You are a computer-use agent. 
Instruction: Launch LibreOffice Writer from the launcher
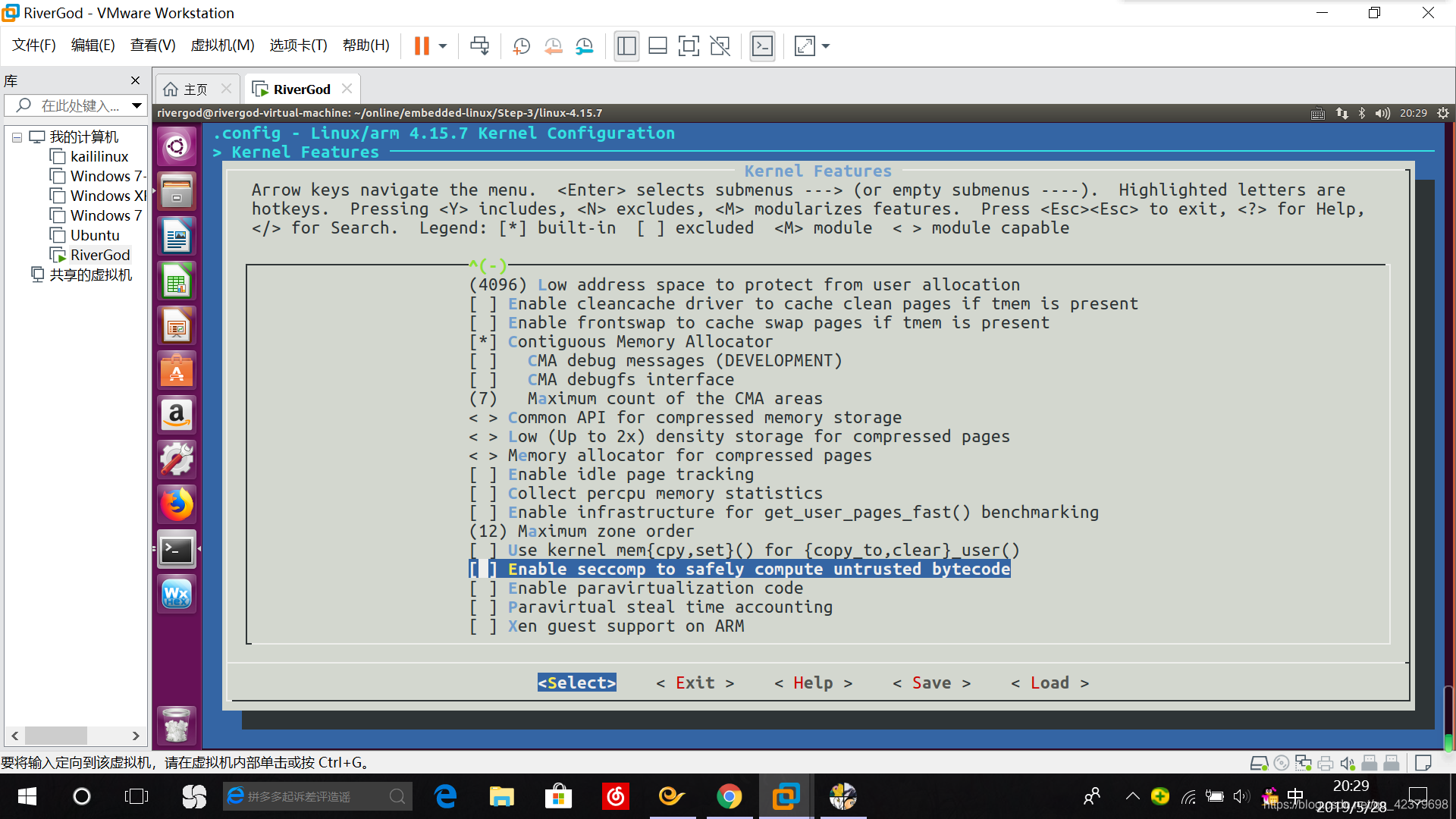pyautogui.click(x=177, y=236)
